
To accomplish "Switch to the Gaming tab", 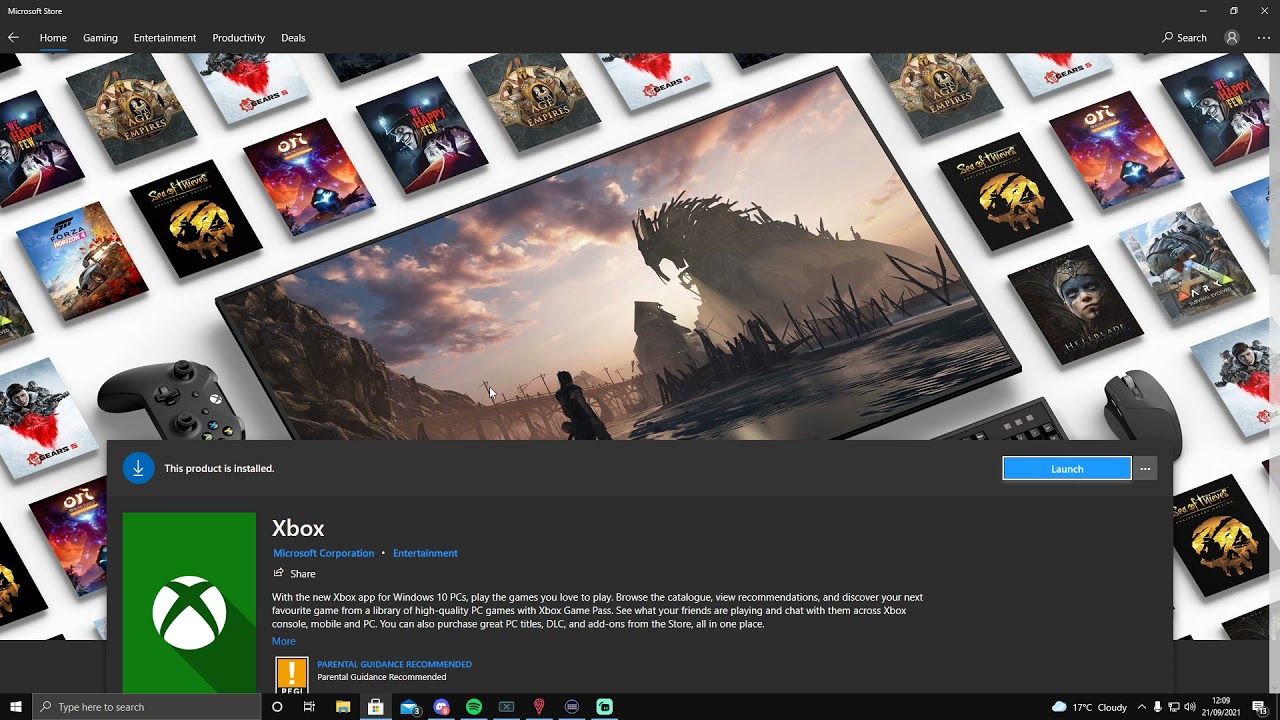I will point(100,38).
